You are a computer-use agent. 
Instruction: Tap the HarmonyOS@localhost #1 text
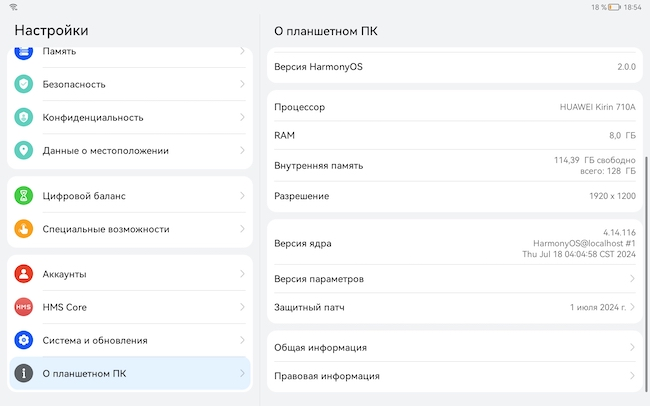click(584, 243)
